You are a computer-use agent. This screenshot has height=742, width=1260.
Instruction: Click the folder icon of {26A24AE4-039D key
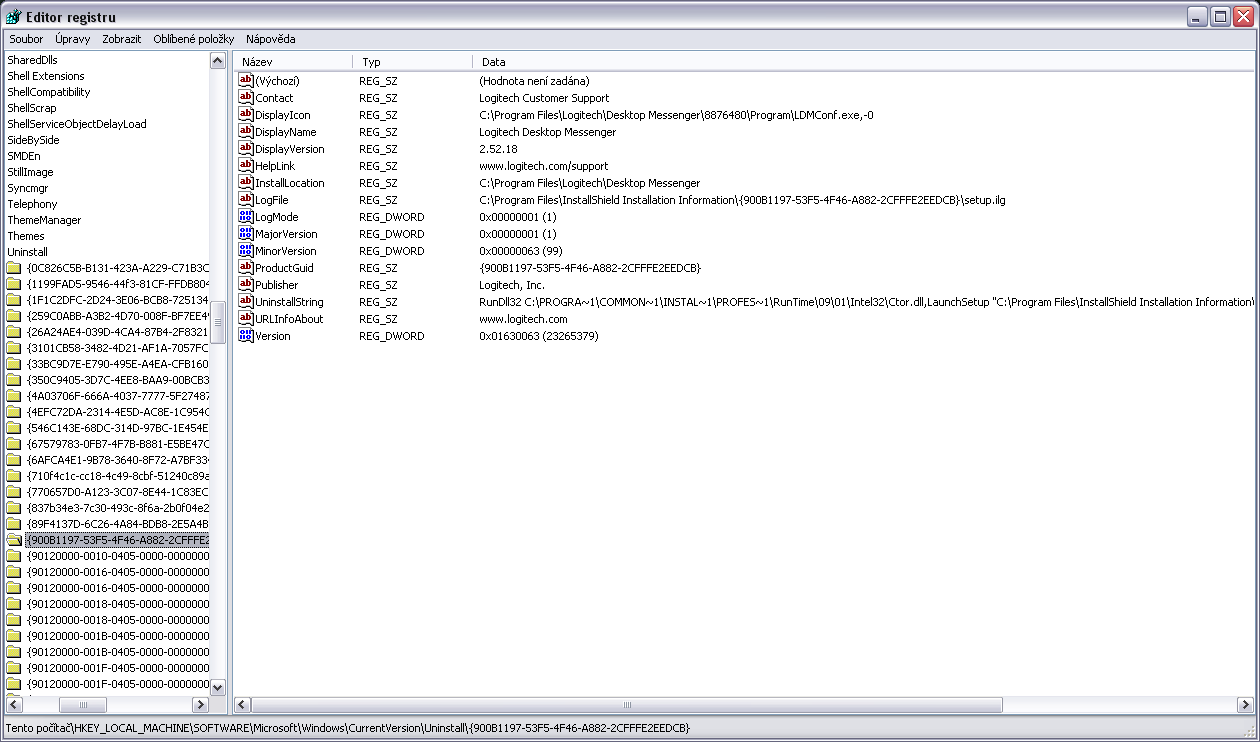(x=14, y=332)
